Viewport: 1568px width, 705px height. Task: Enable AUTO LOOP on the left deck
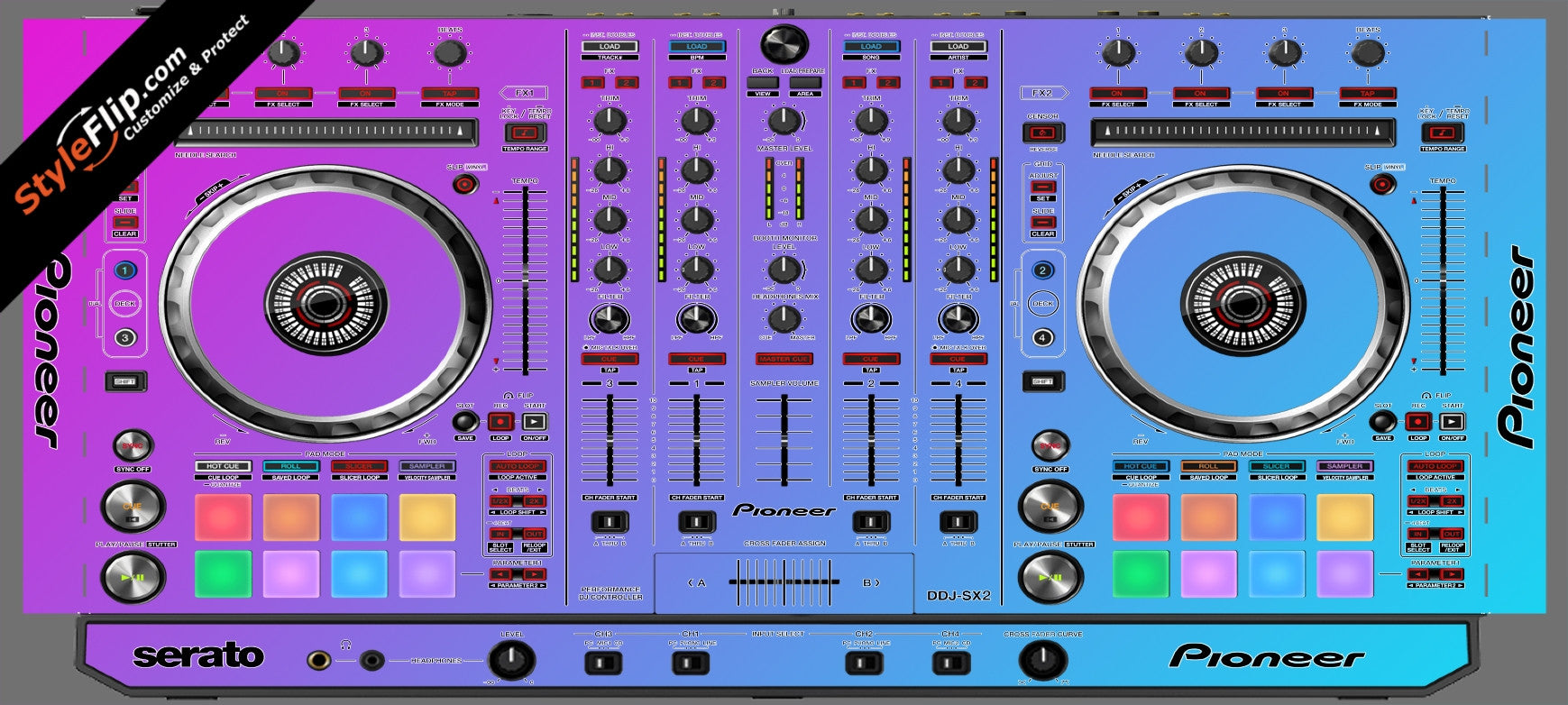(518, 466)
